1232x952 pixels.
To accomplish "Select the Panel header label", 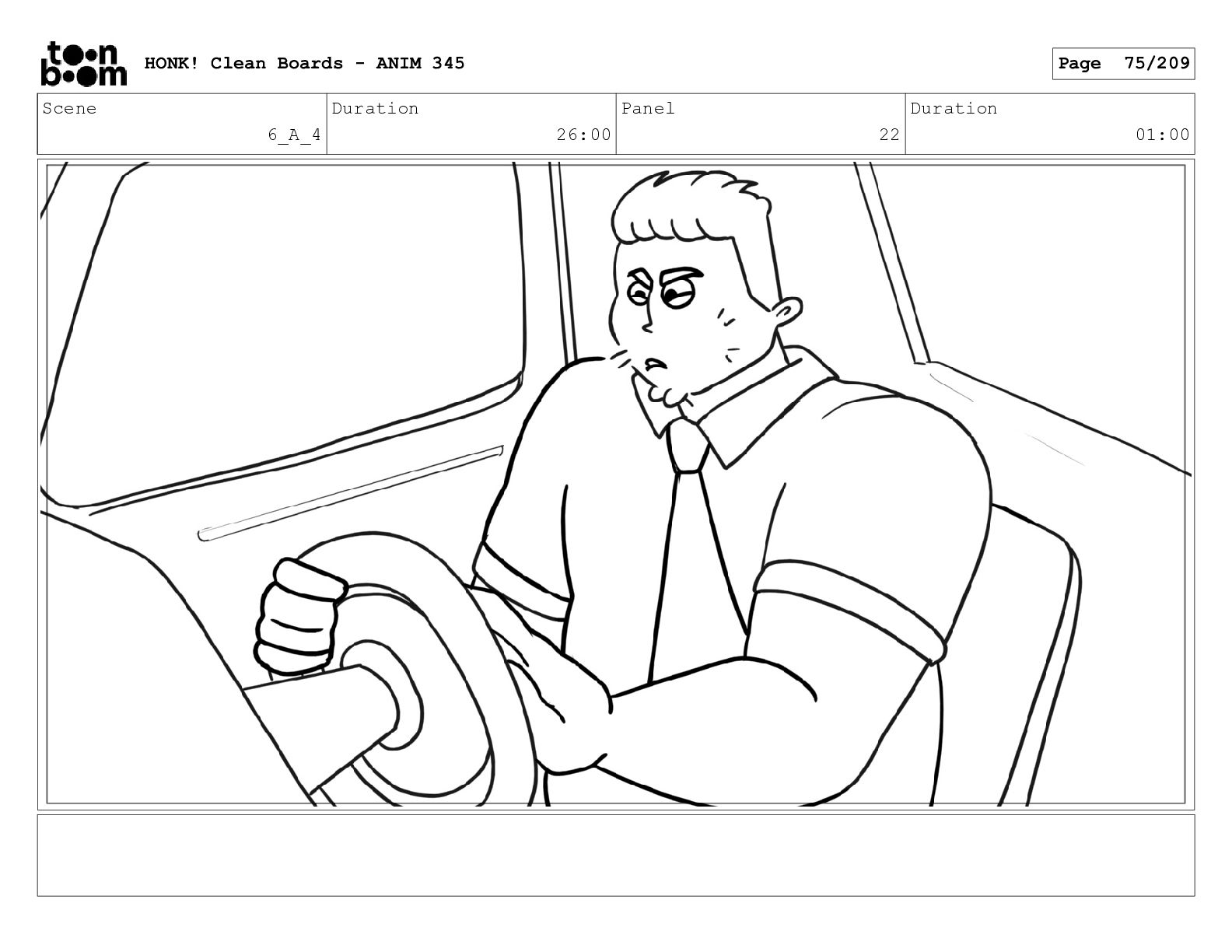I will click(648, 109).
